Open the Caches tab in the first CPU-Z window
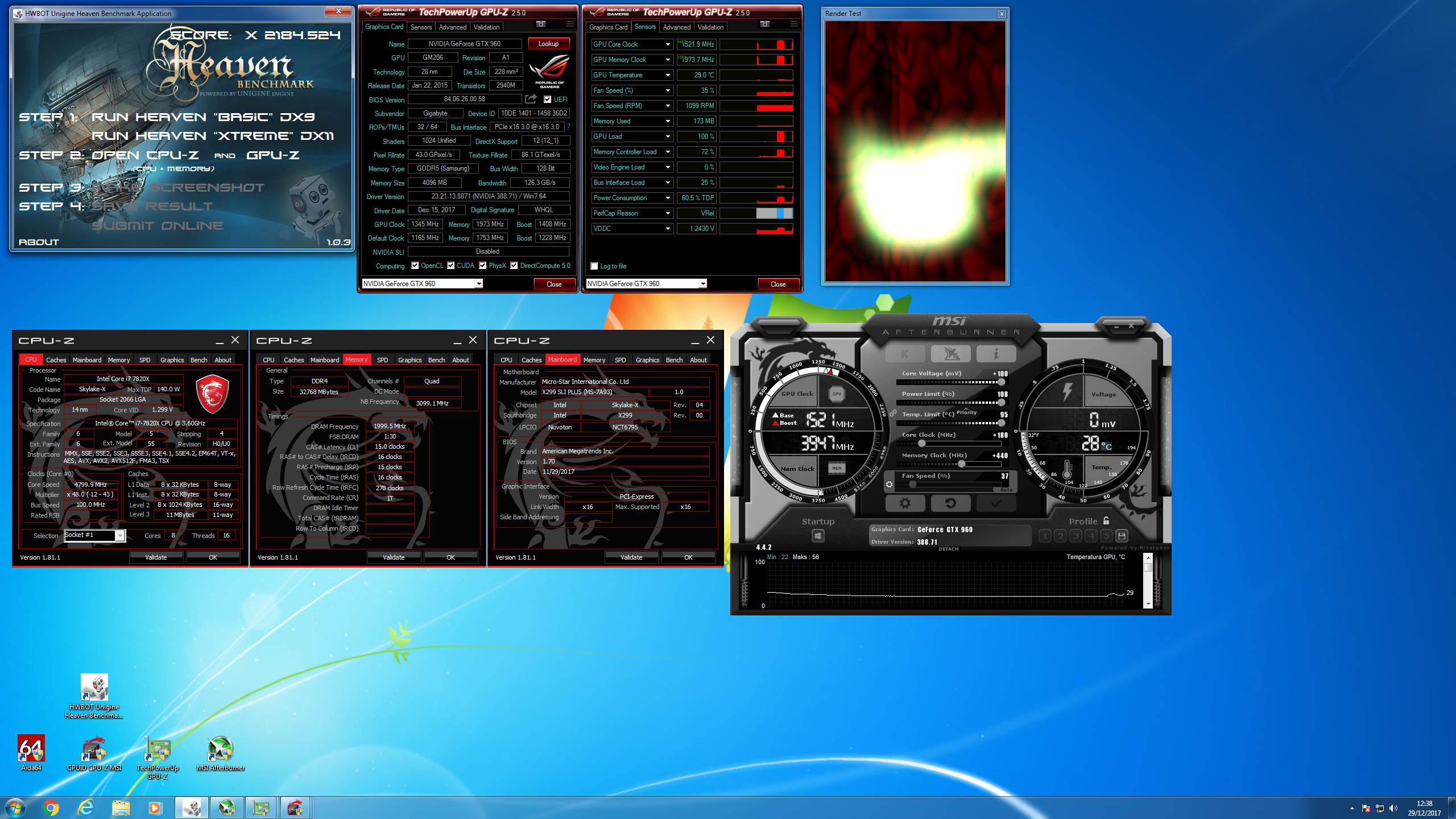 click(x=56, y=360)
